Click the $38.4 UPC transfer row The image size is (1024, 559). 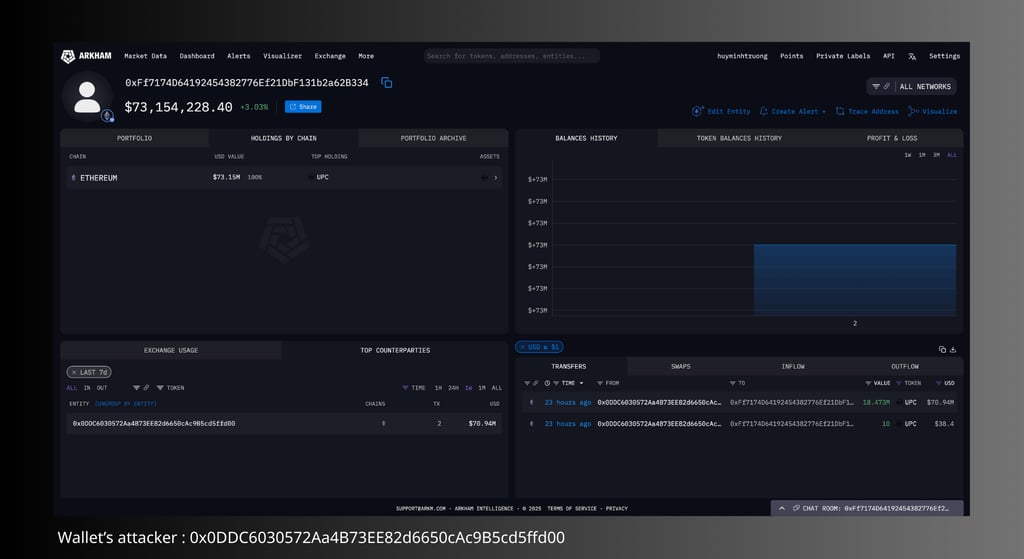click(x=741, y=424)
